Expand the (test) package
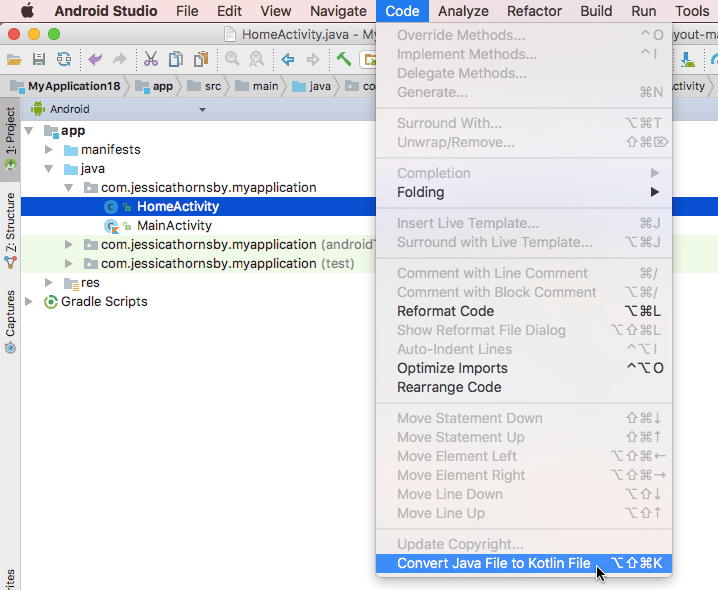The width and height of the screenshot is (718, 590). click(69, 264)
